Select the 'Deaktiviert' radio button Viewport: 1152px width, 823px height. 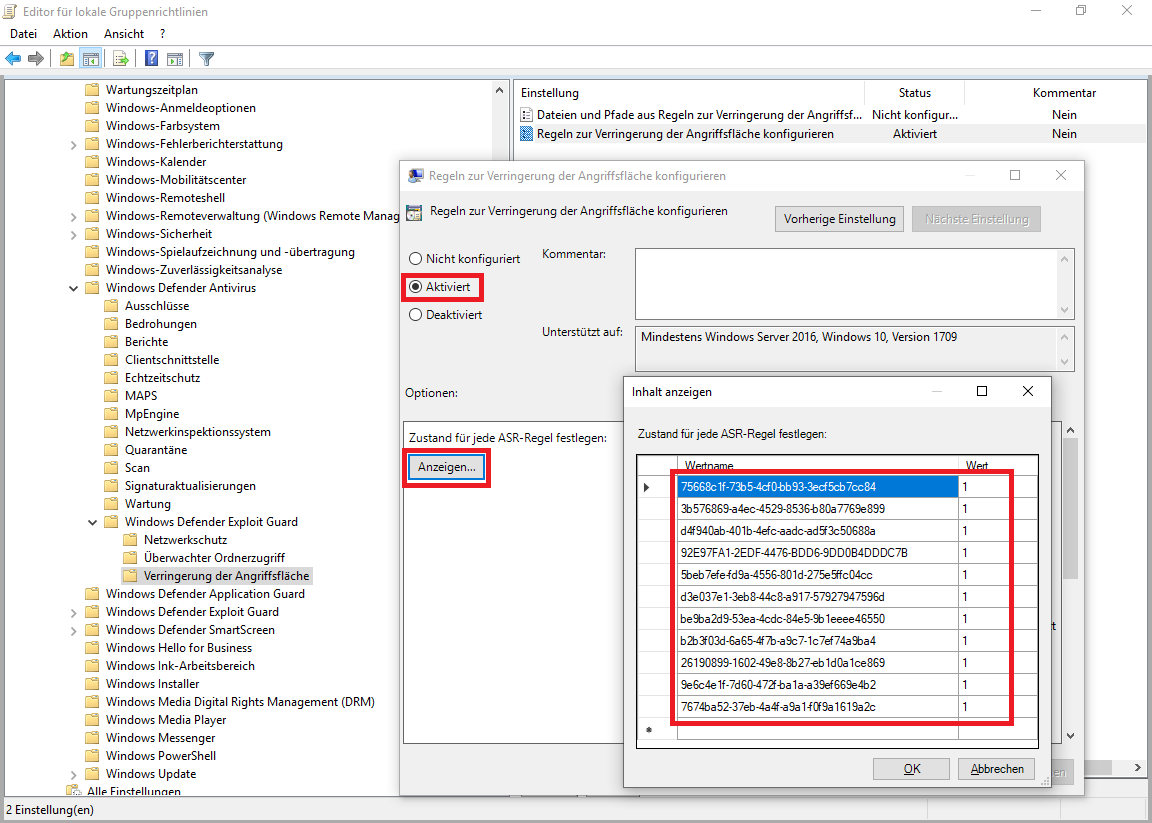click(x=416, y=315)
